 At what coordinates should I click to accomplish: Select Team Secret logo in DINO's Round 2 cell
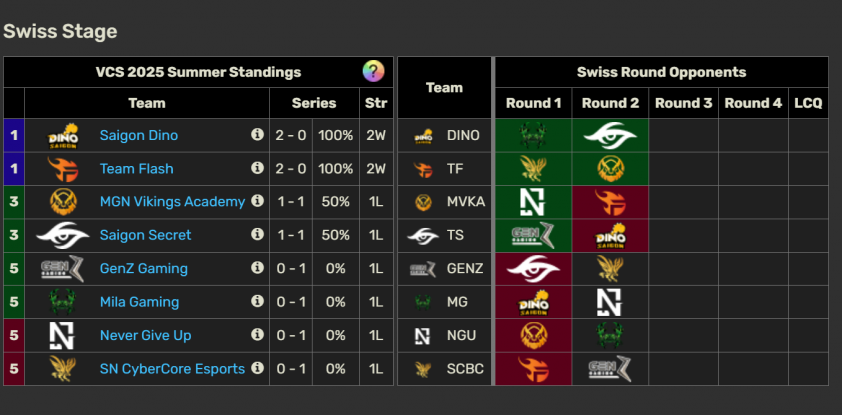(x=610, y=135)
